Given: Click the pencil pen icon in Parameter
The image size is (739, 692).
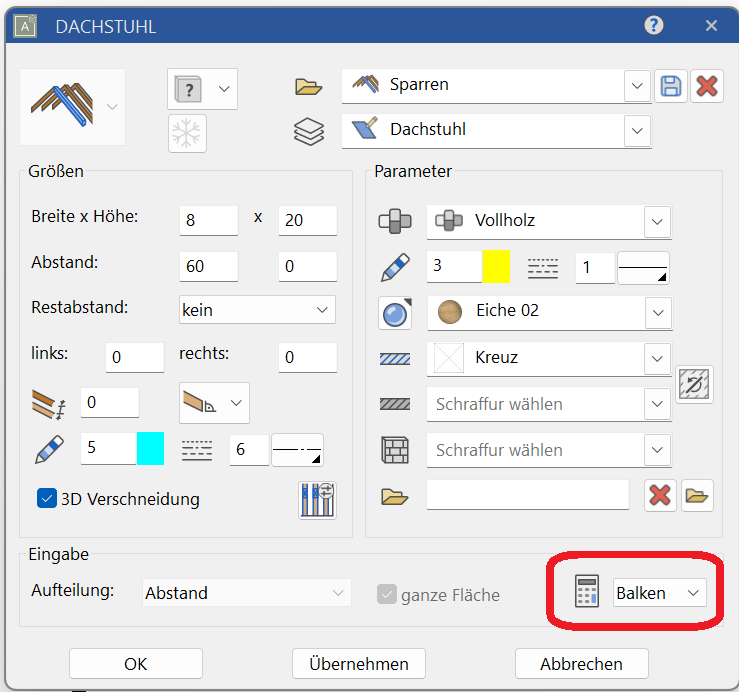Looking at the screenshot, I should (395, 267).
